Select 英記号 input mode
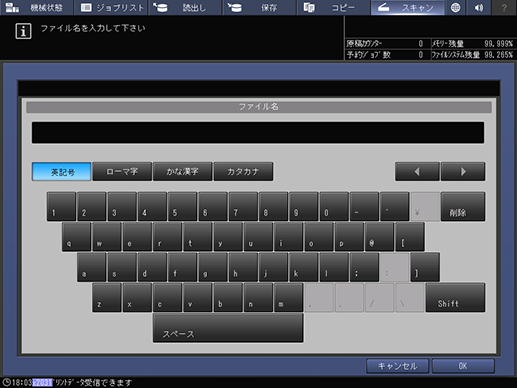The height and width of the screenshot is (388, 517). 62,172
